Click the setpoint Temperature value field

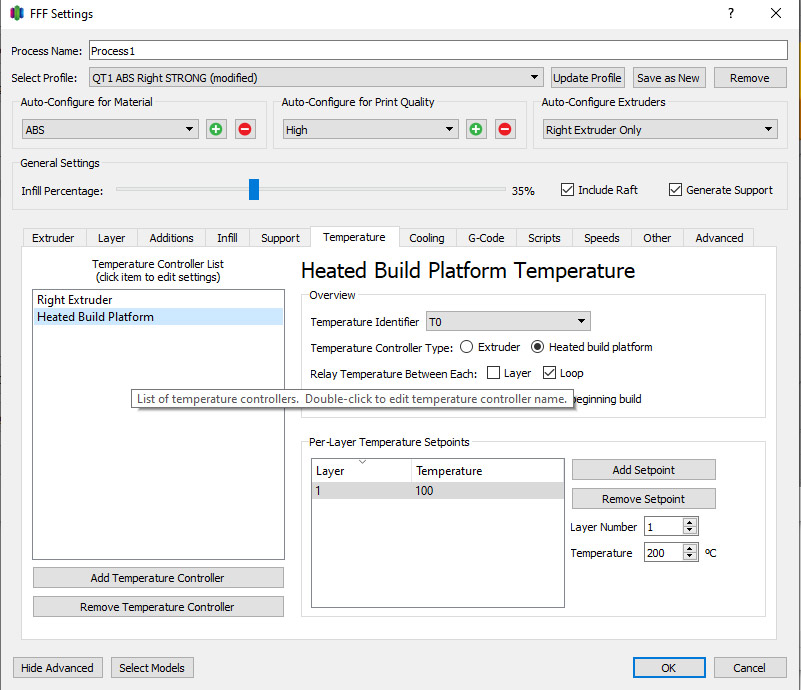point(664,553)
